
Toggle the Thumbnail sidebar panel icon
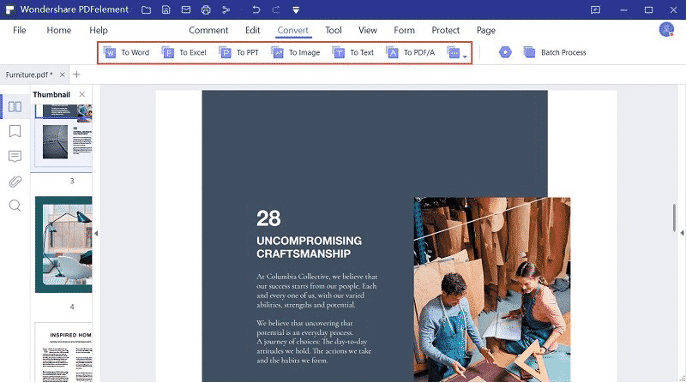15,106
